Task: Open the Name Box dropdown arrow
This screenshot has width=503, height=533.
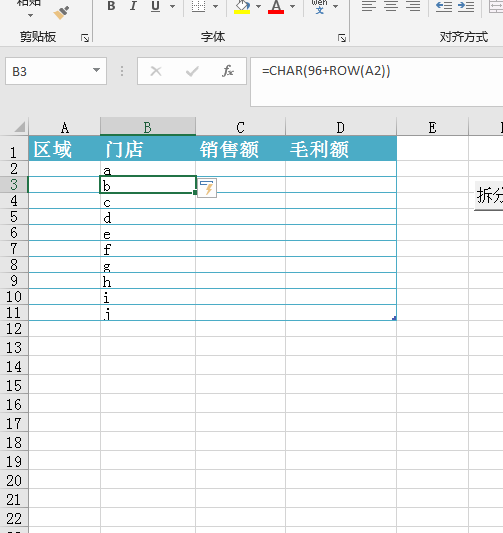Action: point(97,70)
